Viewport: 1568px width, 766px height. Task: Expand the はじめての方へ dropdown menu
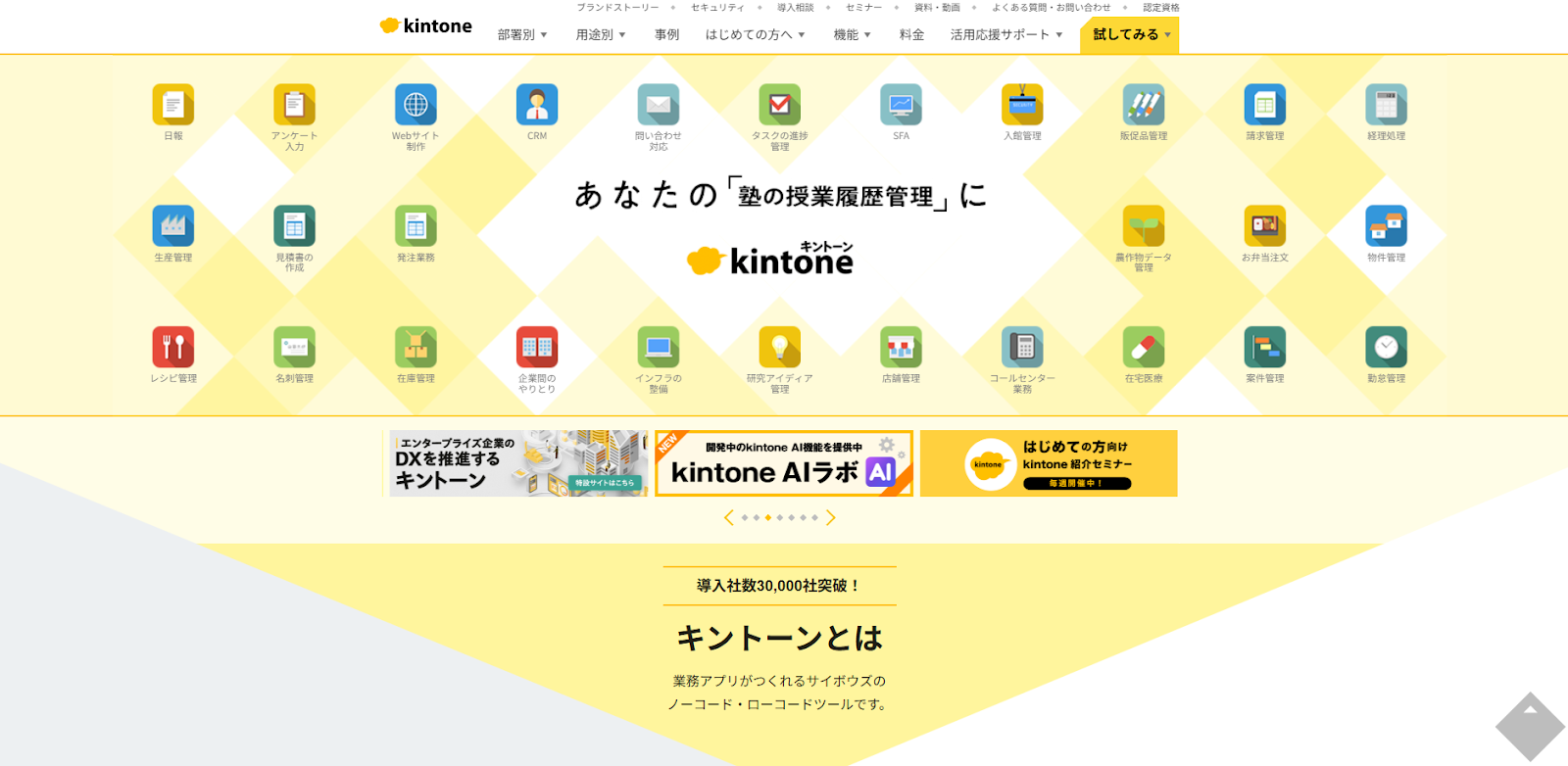[756, 34]
